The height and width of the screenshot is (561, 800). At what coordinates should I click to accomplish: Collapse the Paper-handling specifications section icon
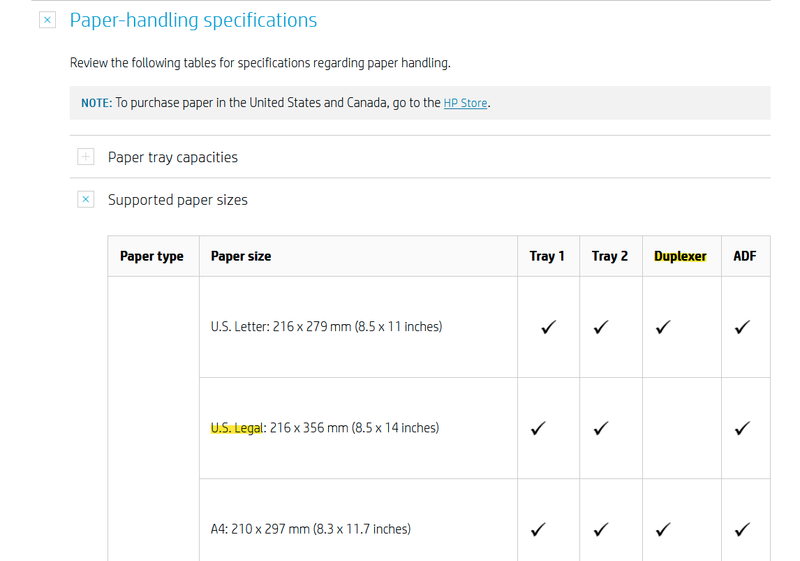tap(47, 20)
